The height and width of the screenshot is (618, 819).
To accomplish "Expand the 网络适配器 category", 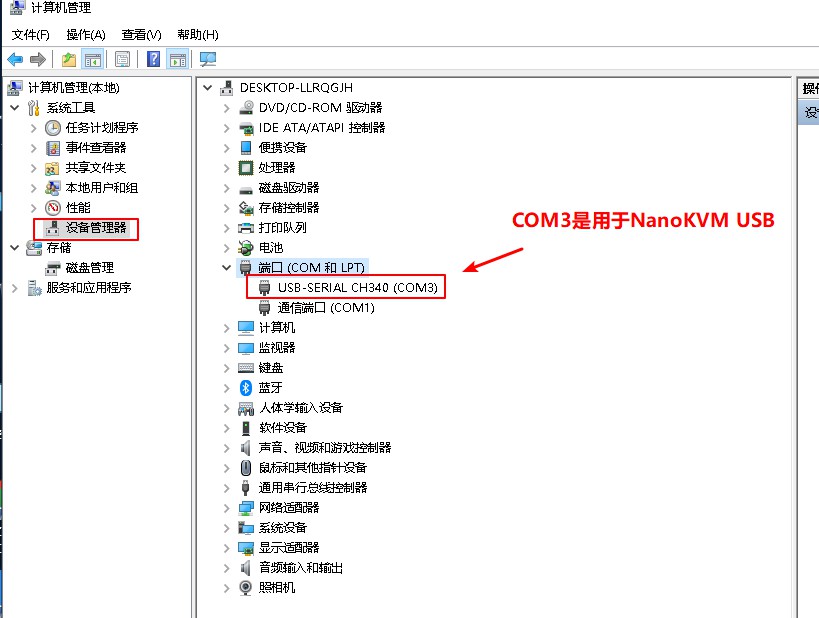I will [226, 508].
